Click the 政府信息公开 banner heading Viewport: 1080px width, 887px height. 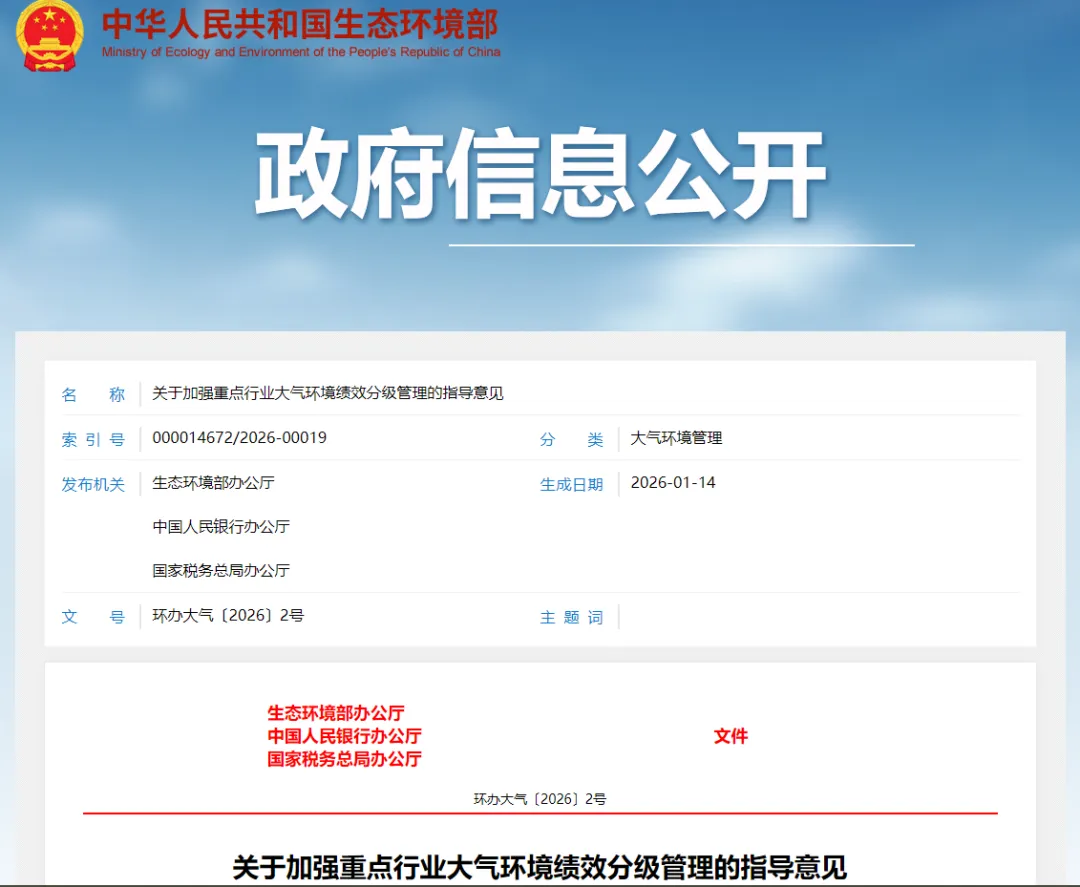(541, 173)
